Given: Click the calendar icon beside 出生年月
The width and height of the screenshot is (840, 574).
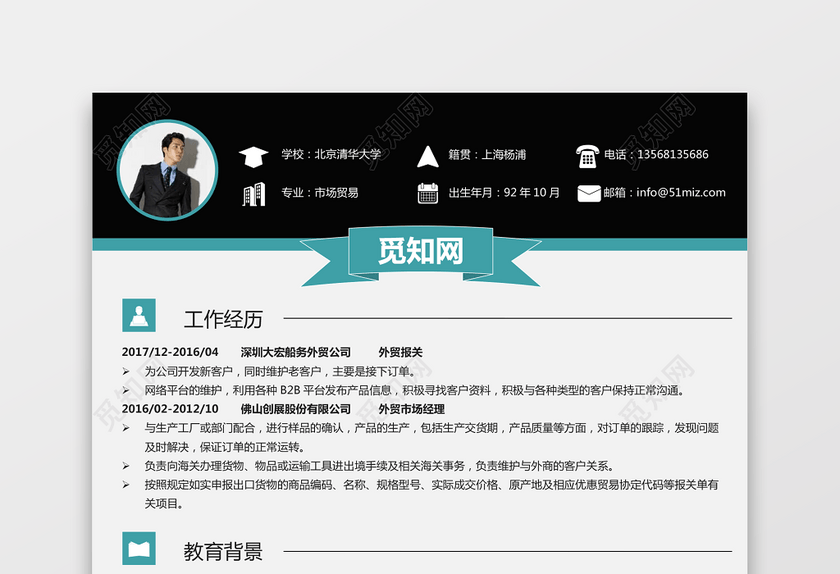Looking at the screenshot, I should coord(428,193).
